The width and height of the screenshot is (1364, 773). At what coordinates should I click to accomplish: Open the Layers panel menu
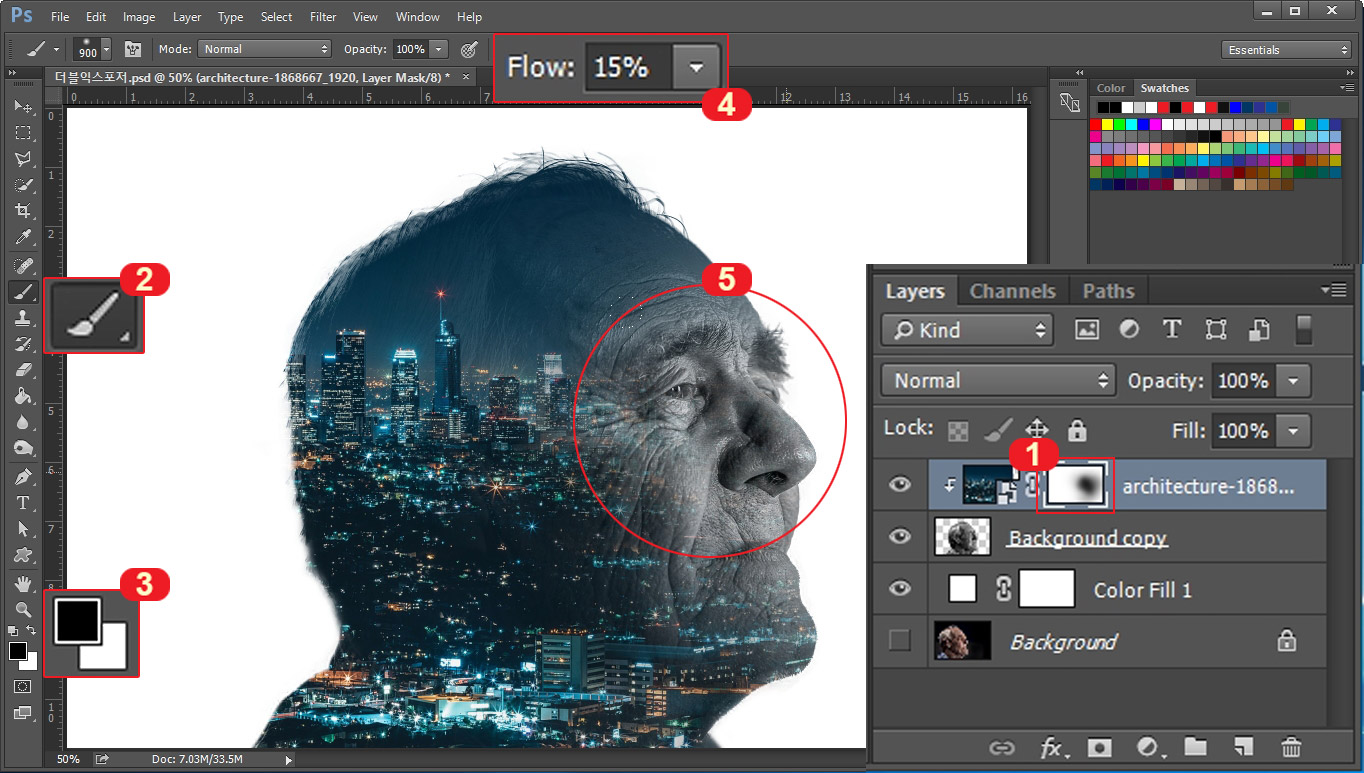coord(1333,290)
